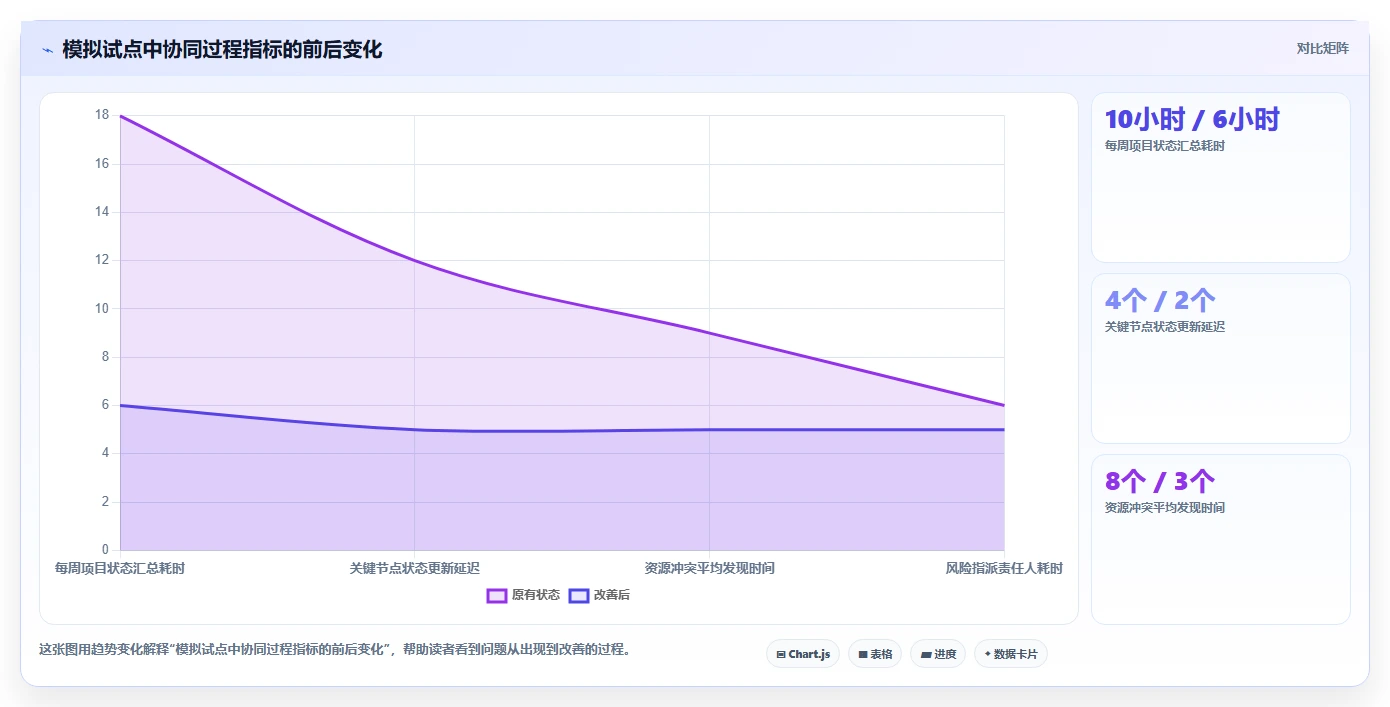
Task: Click the x-axis label 风险指派责任人耗时
Action: (1004, 568)
